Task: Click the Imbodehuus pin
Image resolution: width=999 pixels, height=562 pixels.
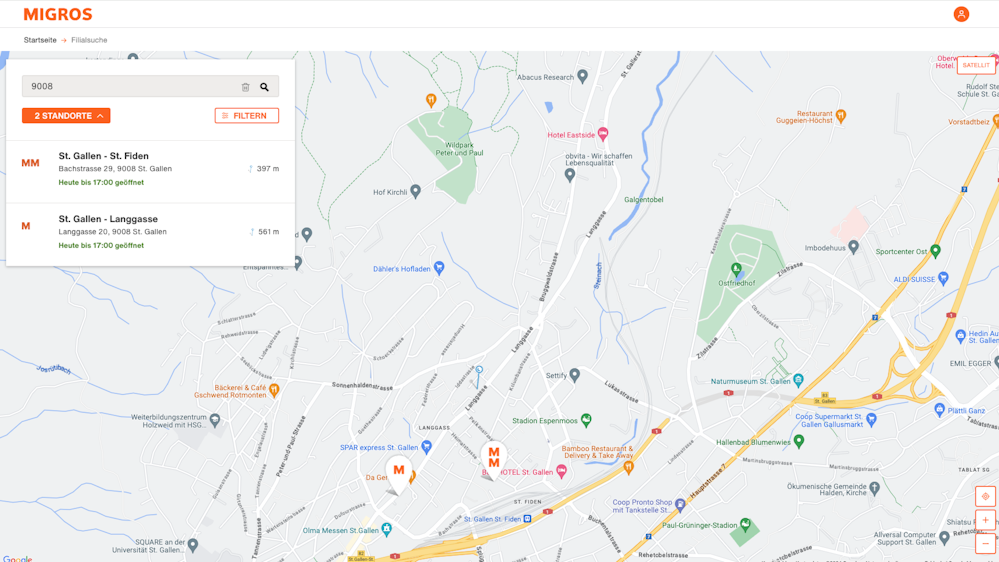Action: [854, 247]
